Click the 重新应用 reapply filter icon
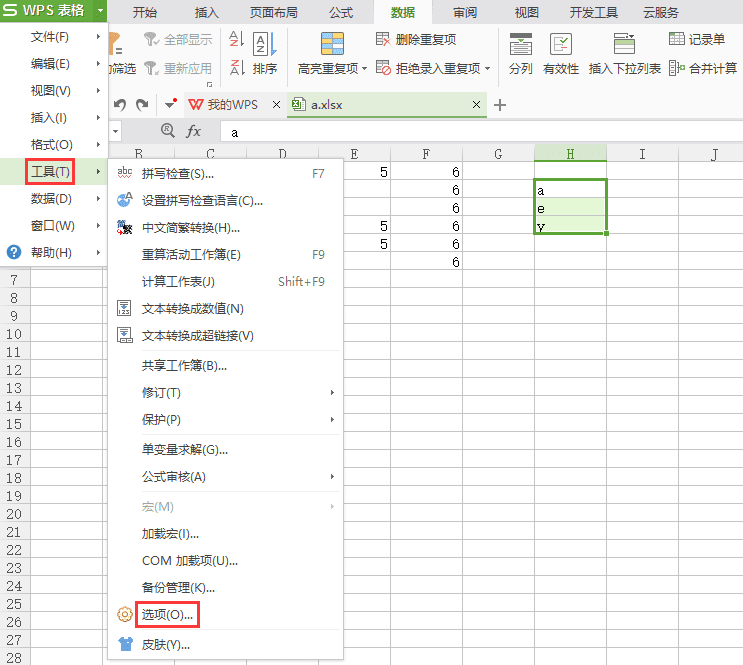The height and width of the screenshot is (665, 743). tap(151, 68)
